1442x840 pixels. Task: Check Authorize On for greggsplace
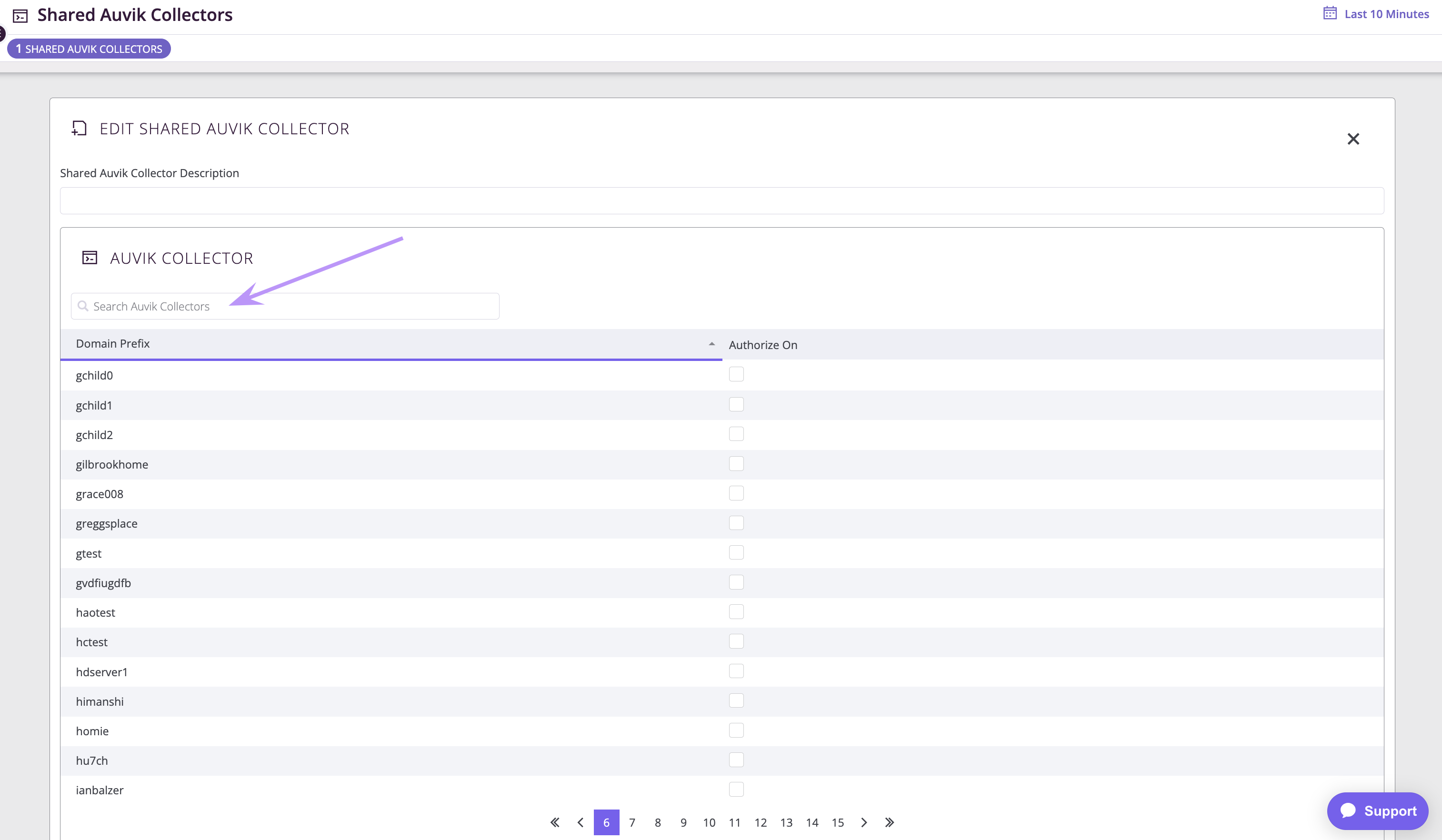(x=736, y=523)
